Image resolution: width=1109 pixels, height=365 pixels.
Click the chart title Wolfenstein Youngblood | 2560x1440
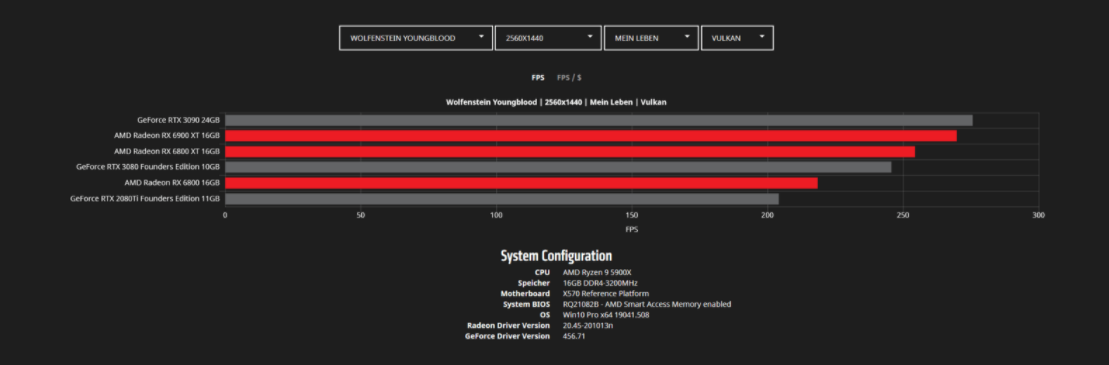(556, 103)
